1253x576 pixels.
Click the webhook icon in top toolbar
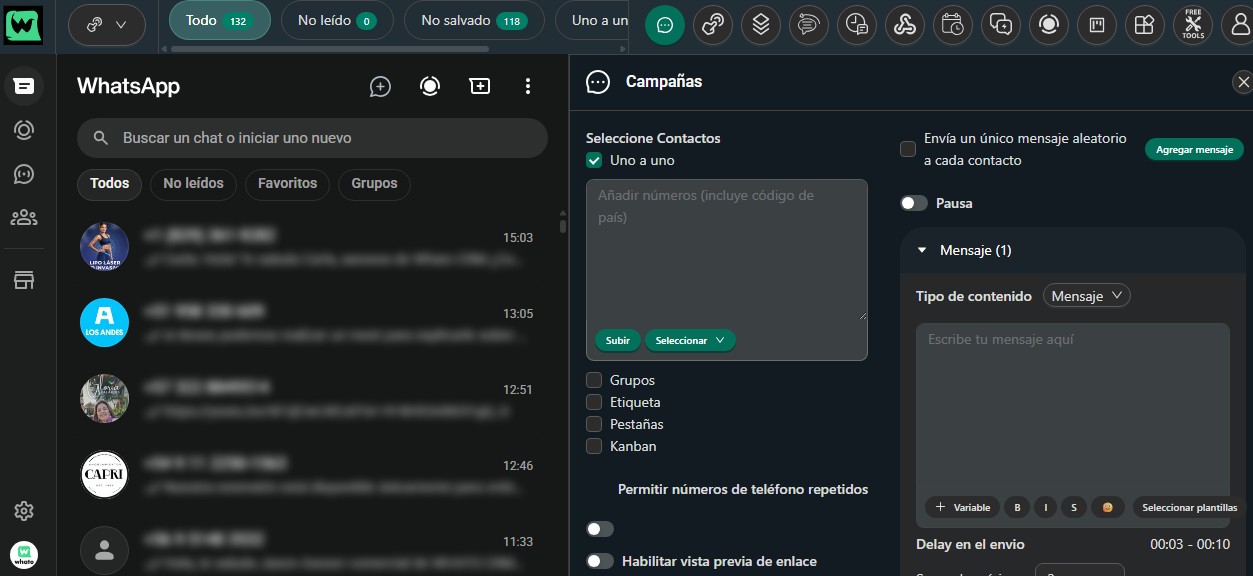(905, 25)
